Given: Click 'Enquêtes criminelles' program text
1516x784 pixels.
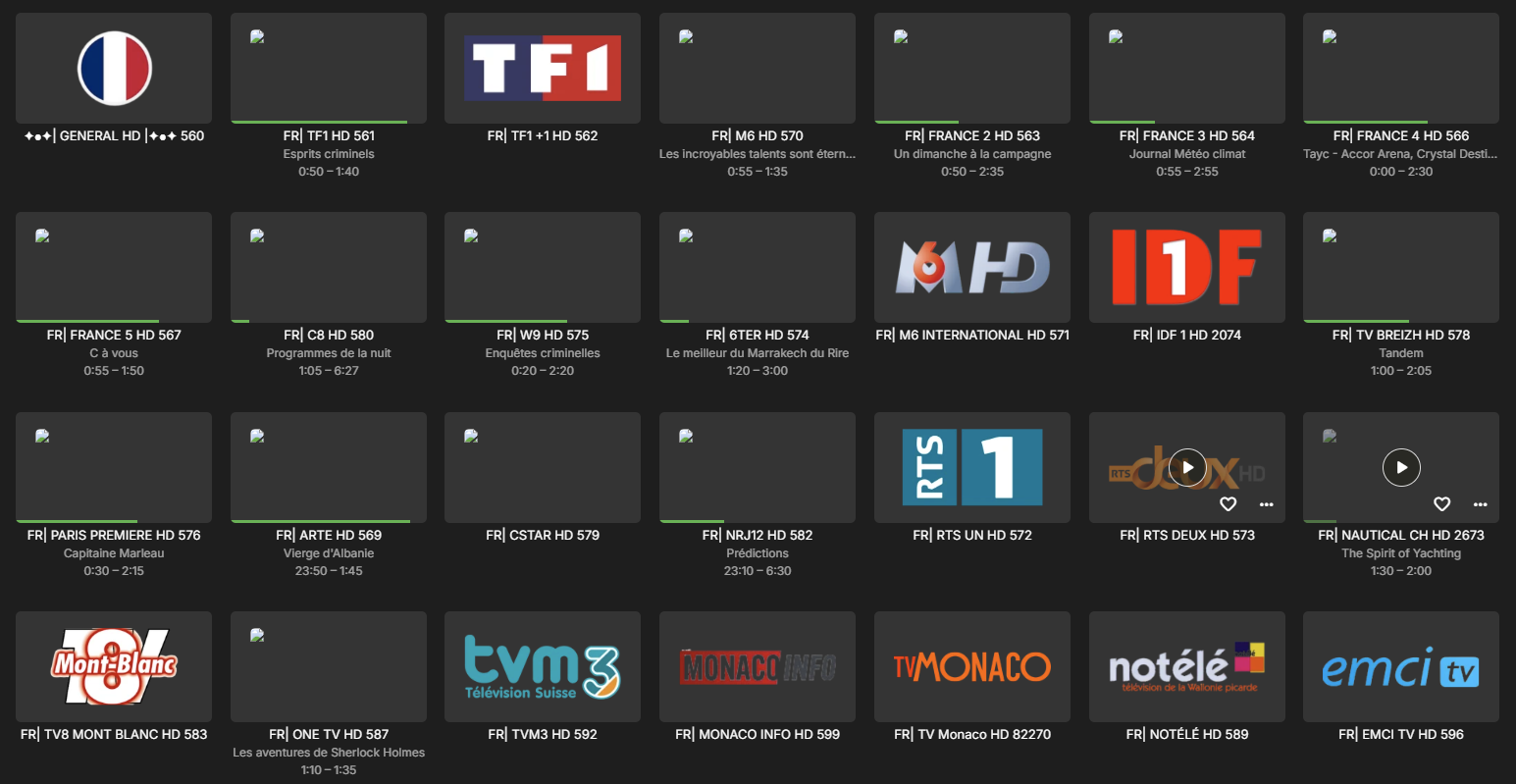Looking at the screenshot, I should (543, 353).
